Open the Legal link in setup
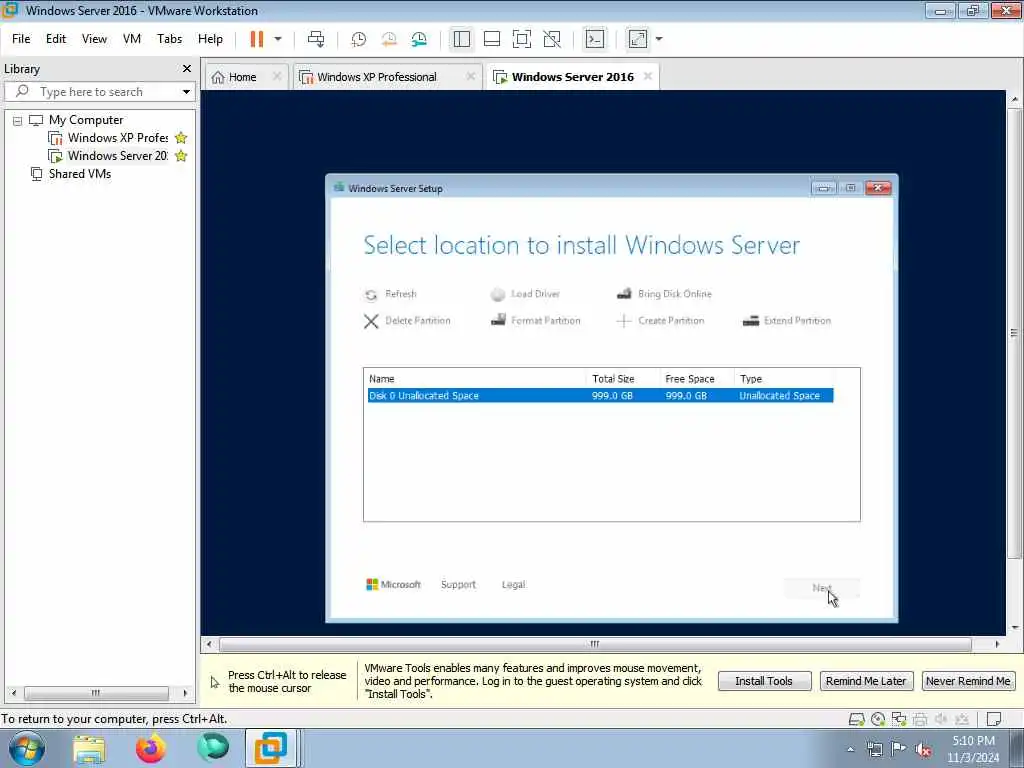 513,584
